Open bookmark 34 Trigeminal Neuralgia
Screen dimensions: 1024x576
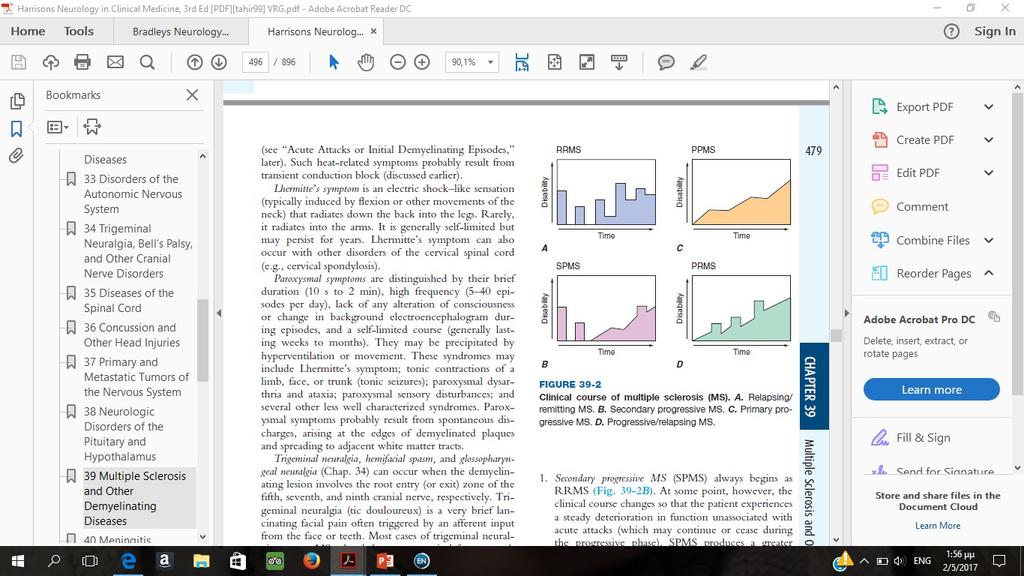(x=137, y=251)
